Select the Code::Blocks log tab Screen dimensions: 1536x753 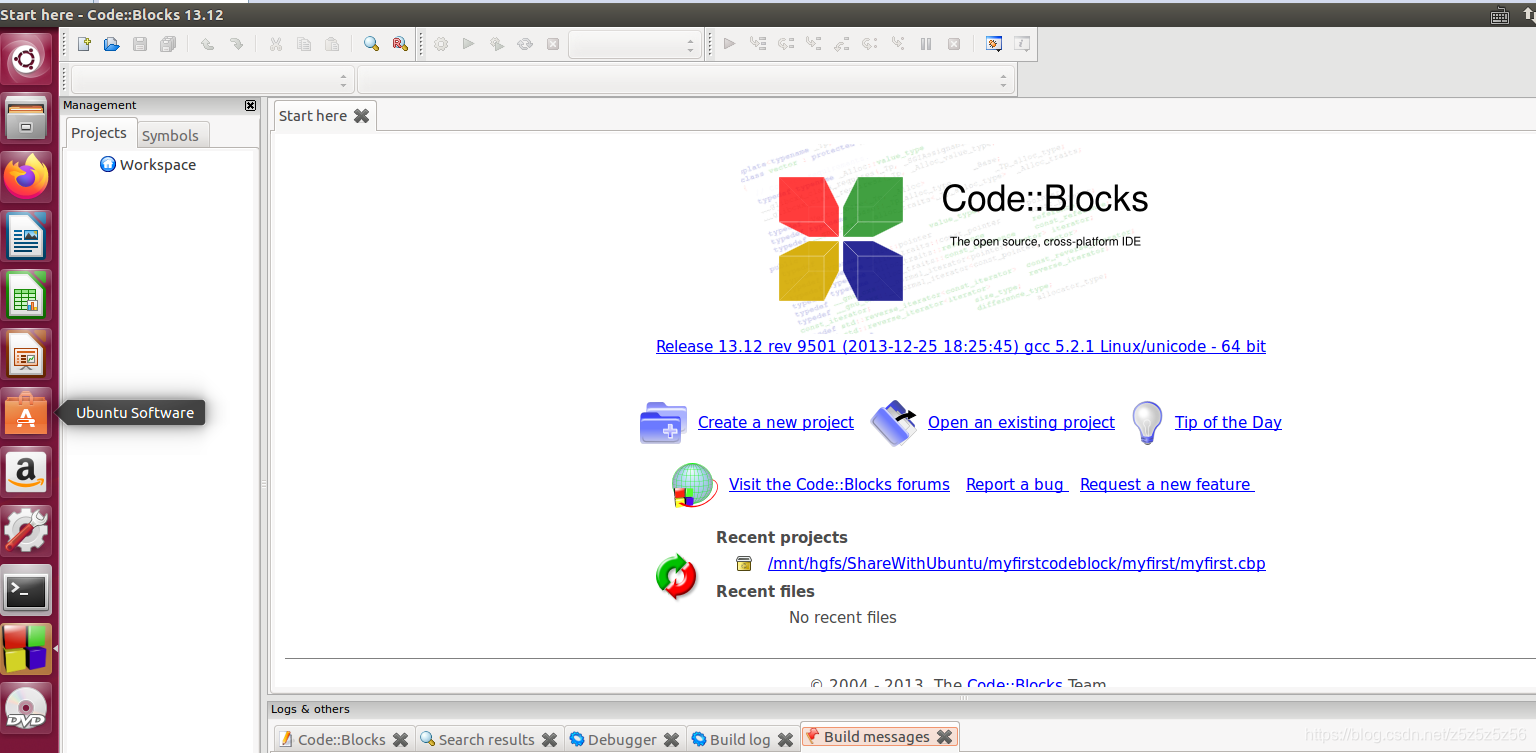(342, 740)
